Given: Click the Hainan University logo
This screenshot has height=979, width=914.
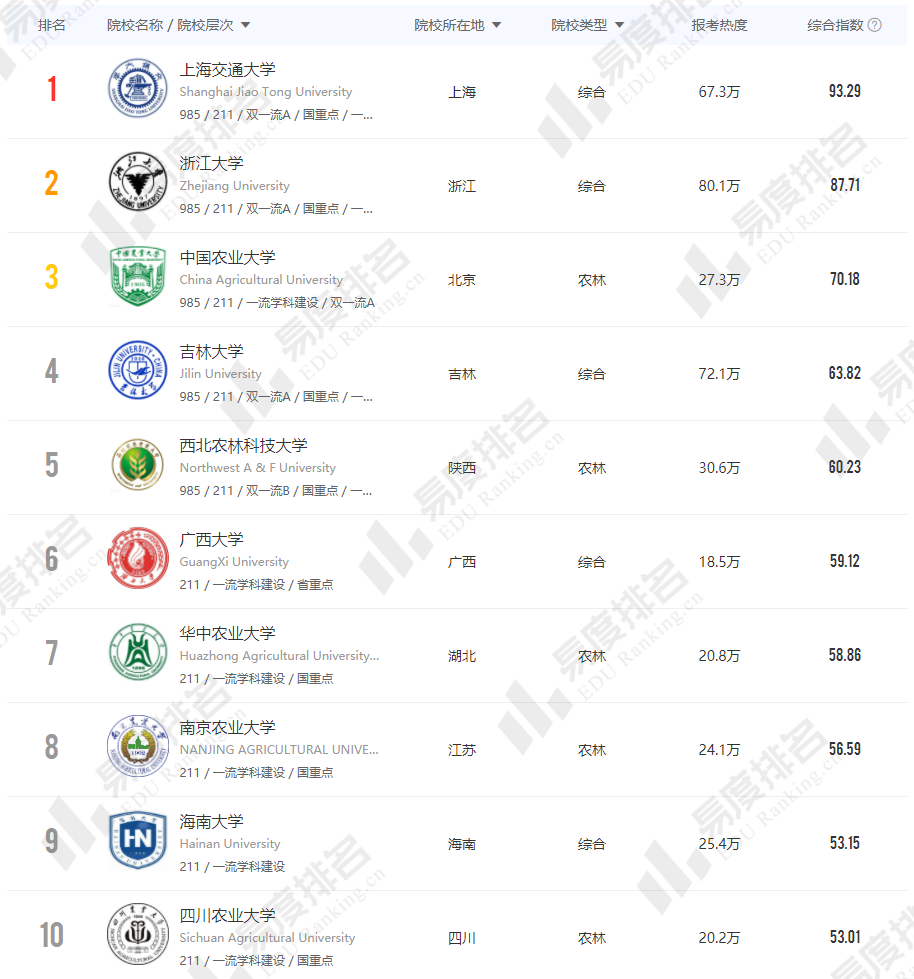Looking at the screenshot, I should click(x=138, y=842).
